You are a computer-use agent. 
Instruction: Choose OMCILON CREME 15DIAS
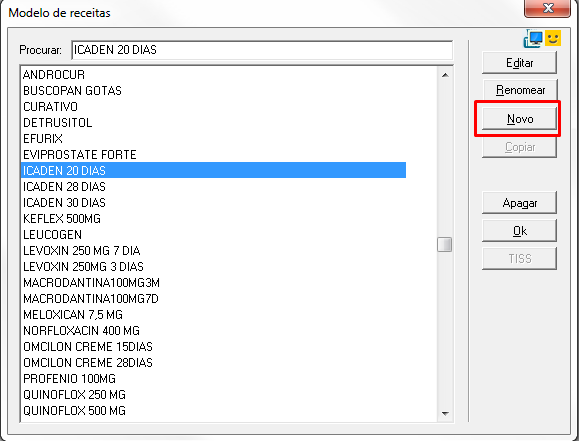tap(213, 346)
